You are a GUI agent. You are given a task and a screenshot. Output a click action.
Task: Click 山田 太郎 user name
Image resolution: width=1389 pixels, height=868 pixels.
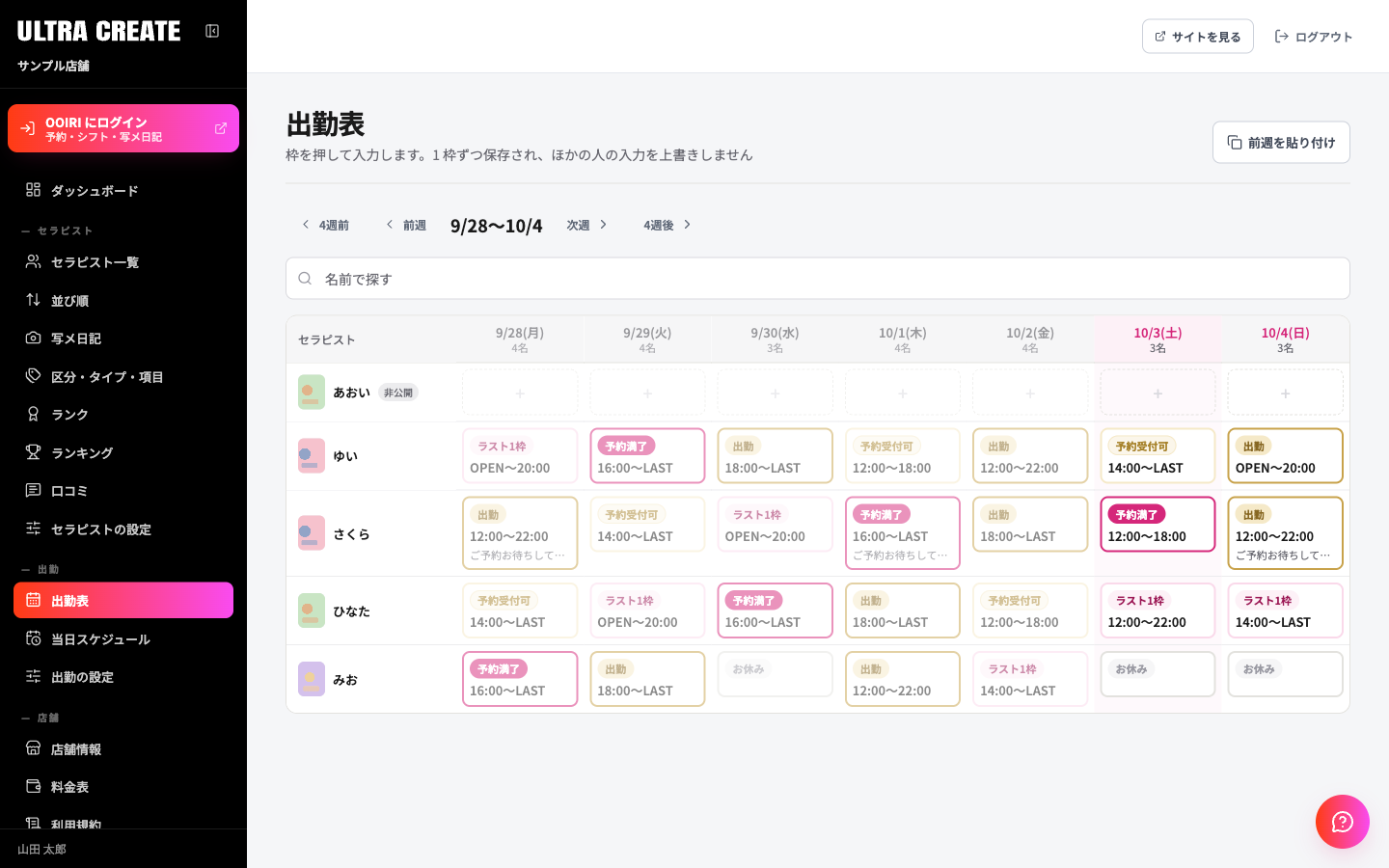(41, 850)
